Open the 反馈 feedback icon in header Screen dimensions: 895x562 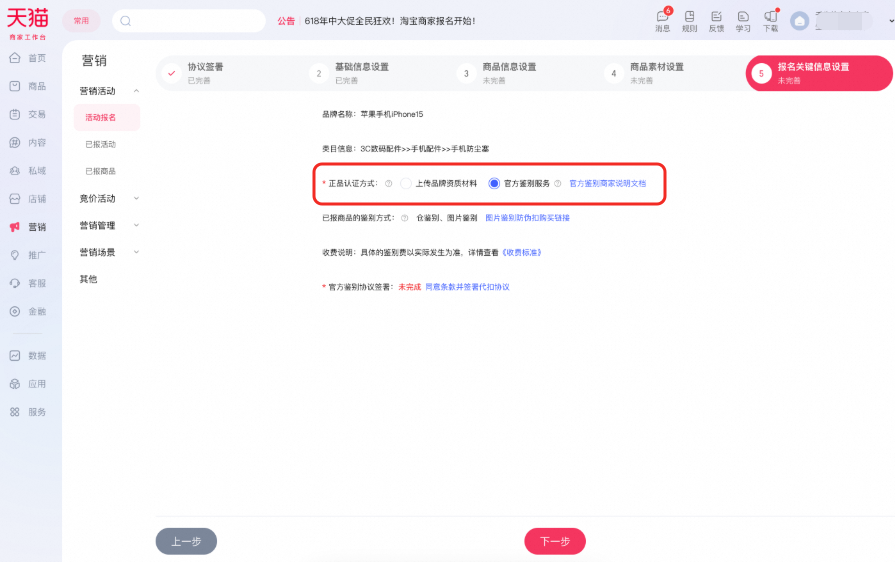point(716,17)
